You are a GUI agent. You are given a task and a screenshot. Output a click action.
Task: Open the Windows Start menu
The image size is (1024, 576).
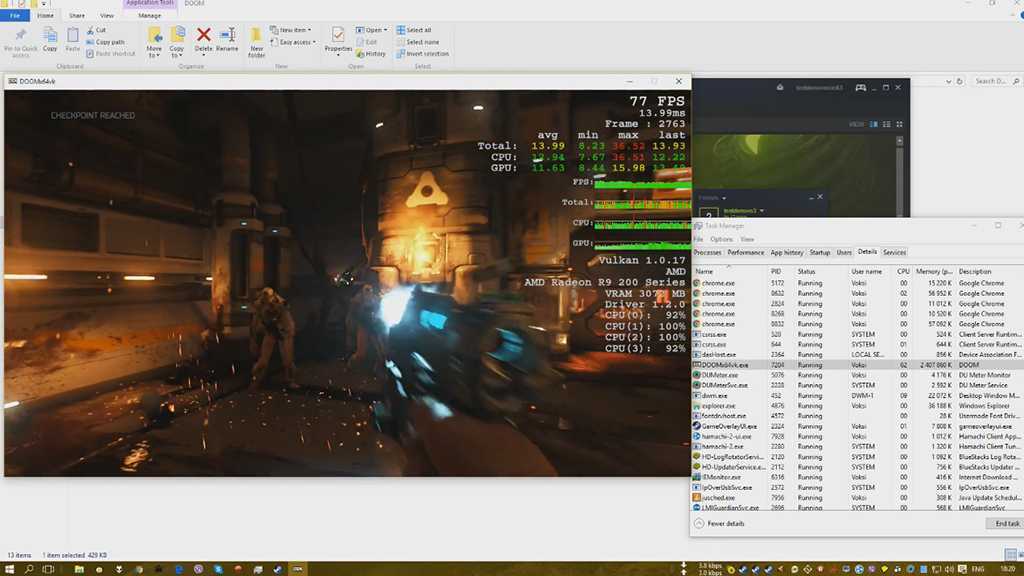coord(9,569)
